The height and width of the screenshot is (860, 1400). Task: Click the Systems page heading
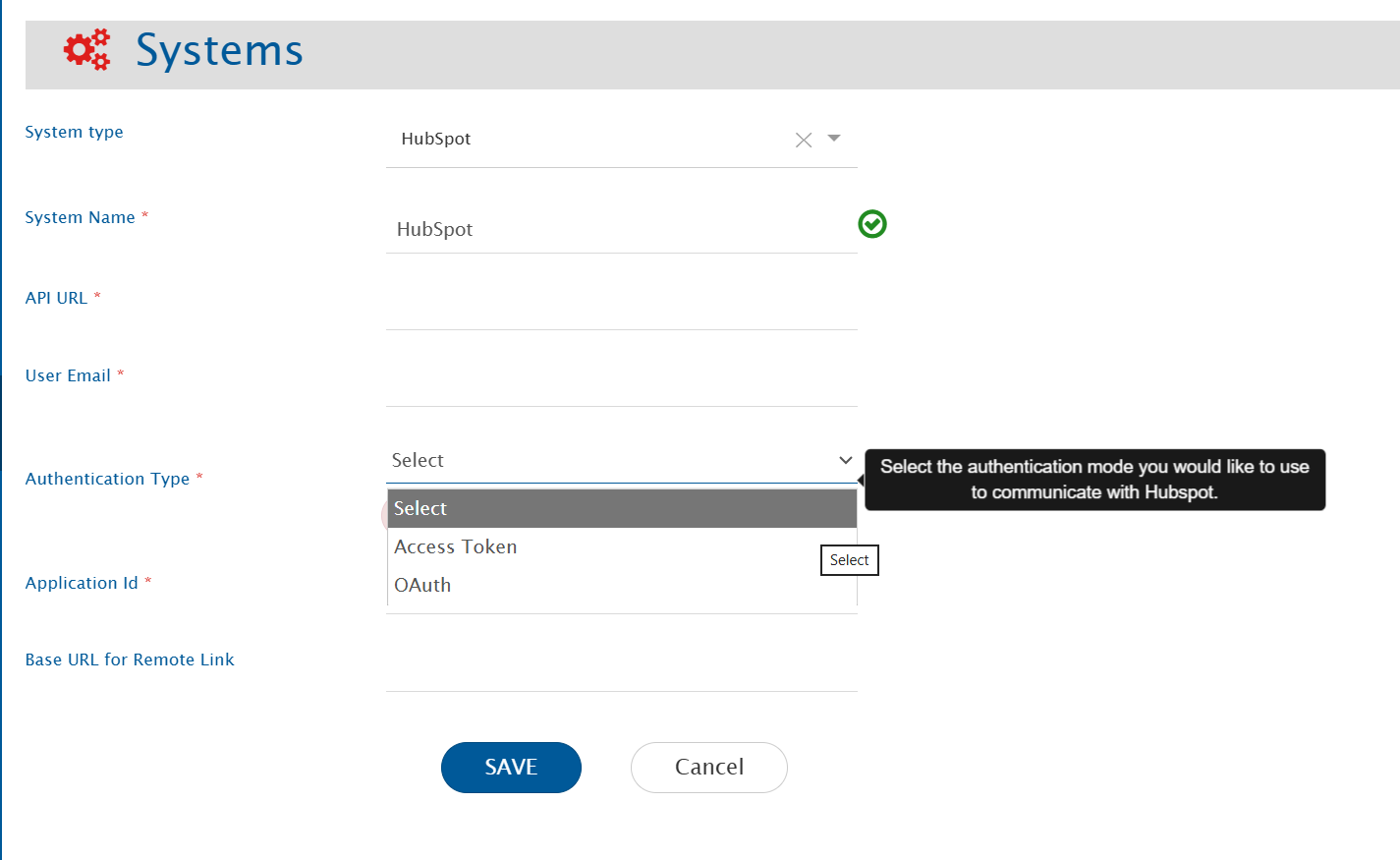click(x=219, y=50)
